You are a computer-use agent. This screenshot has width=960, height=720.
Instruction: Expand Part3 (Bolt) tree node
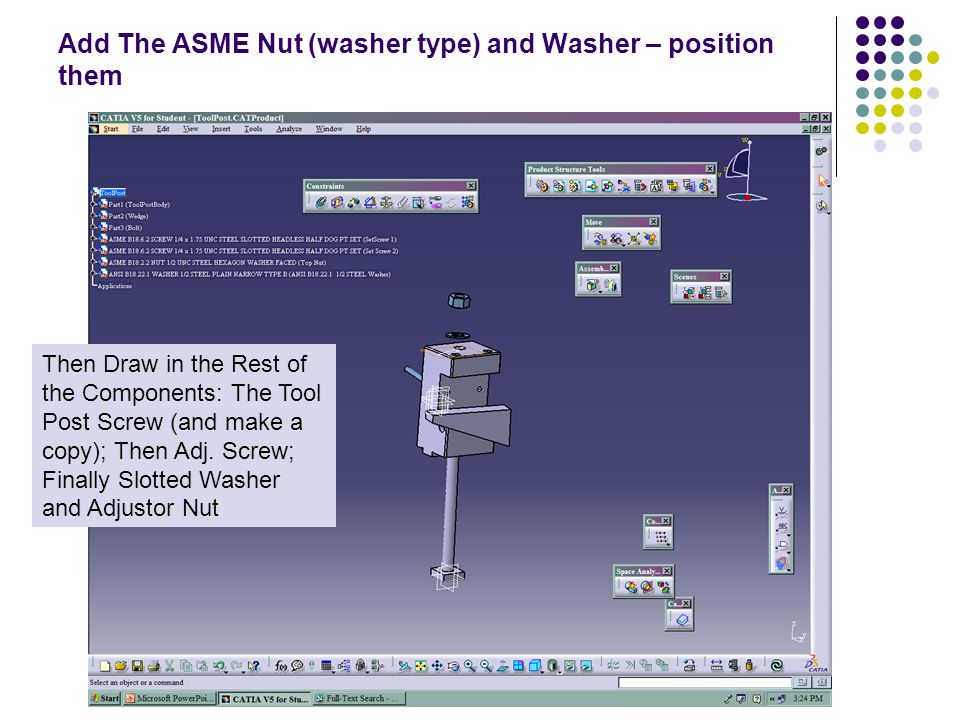coord(95,228)
